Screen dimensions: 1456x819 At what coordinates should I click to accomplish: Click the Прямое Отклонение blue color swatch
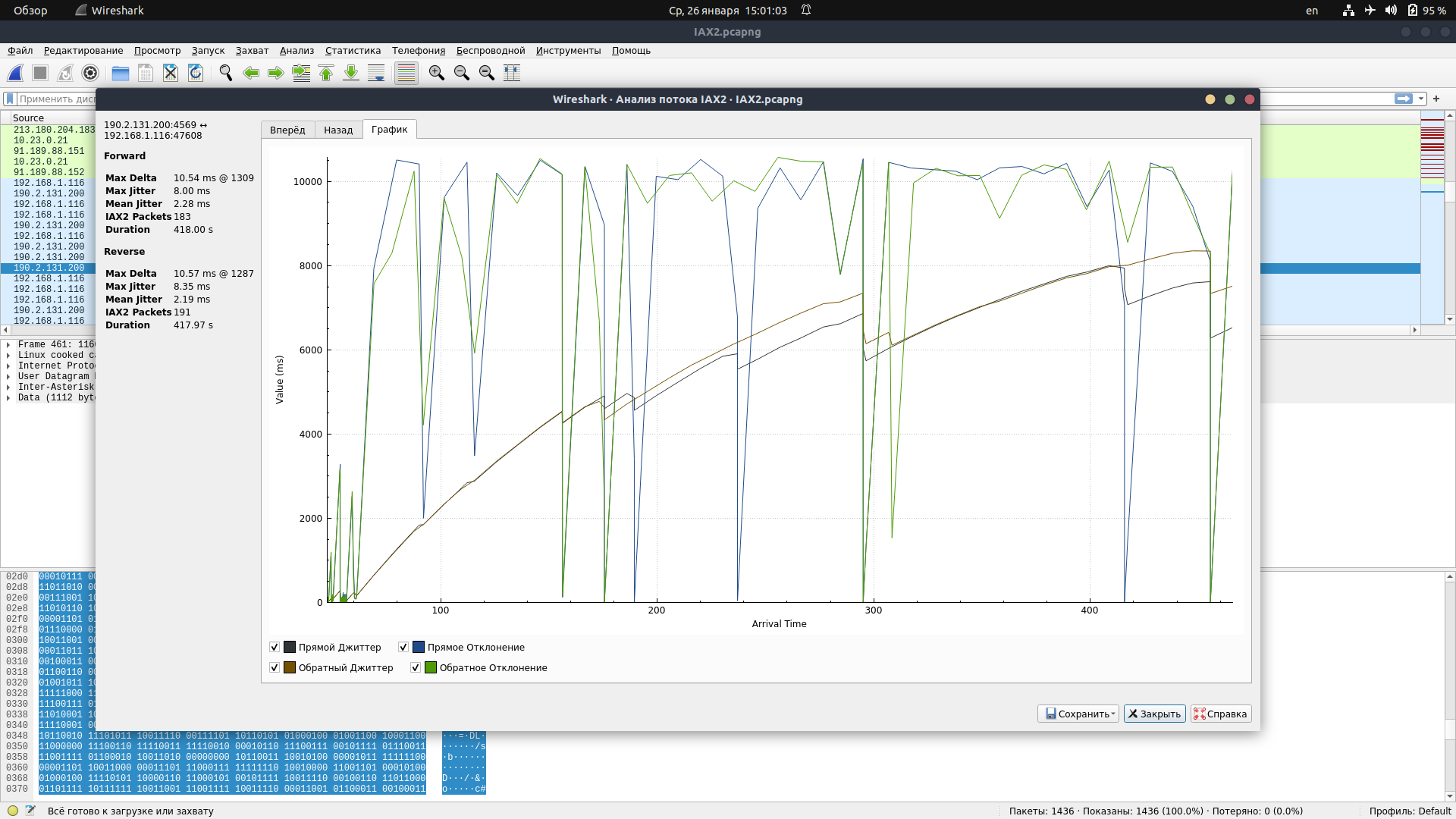pos(419,647)
